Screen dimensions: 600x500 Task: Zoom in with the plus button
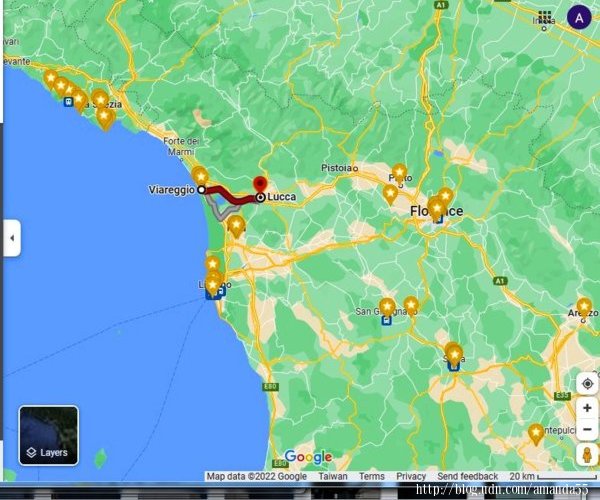[x=587, y=408]
